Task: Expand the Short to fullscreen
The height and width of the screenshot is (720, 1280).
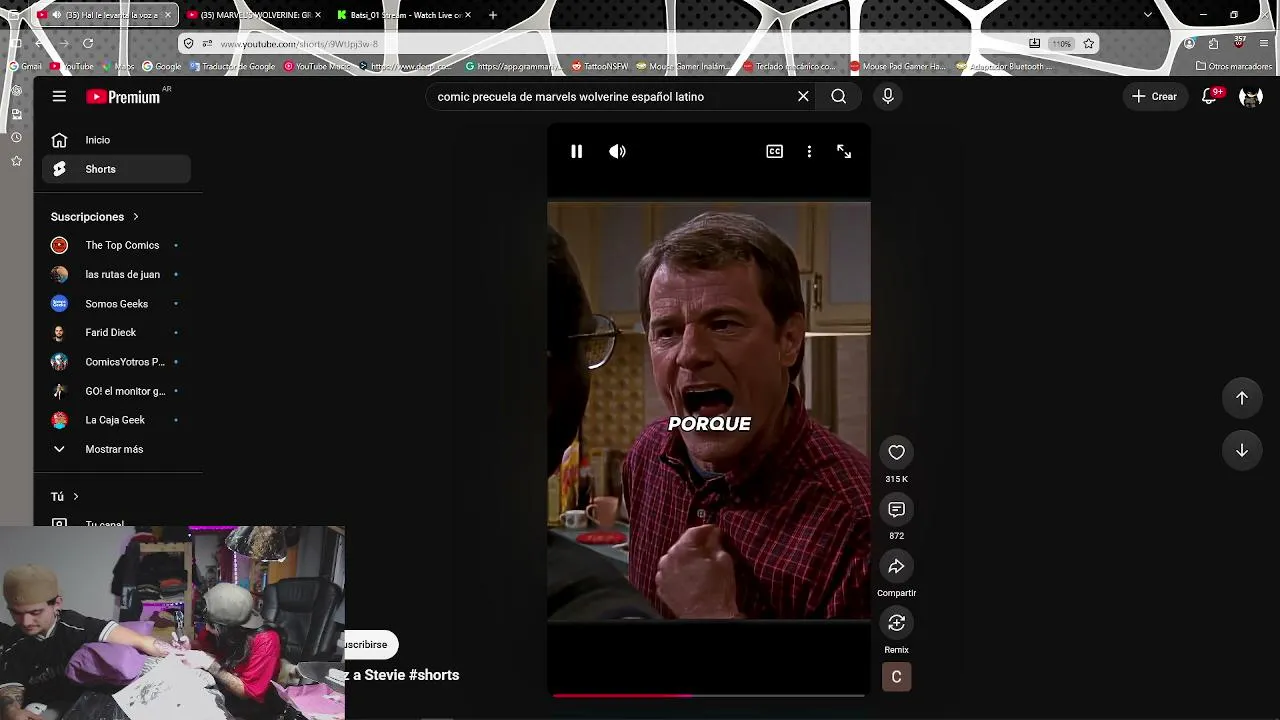Action: 844,151
